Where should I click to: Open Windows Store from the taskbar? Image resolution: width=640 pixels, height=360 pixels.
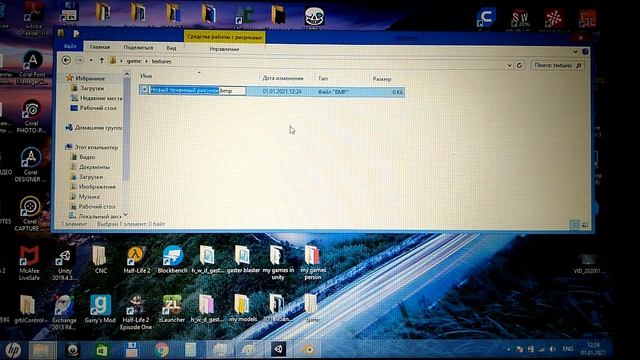click(102, 350)
